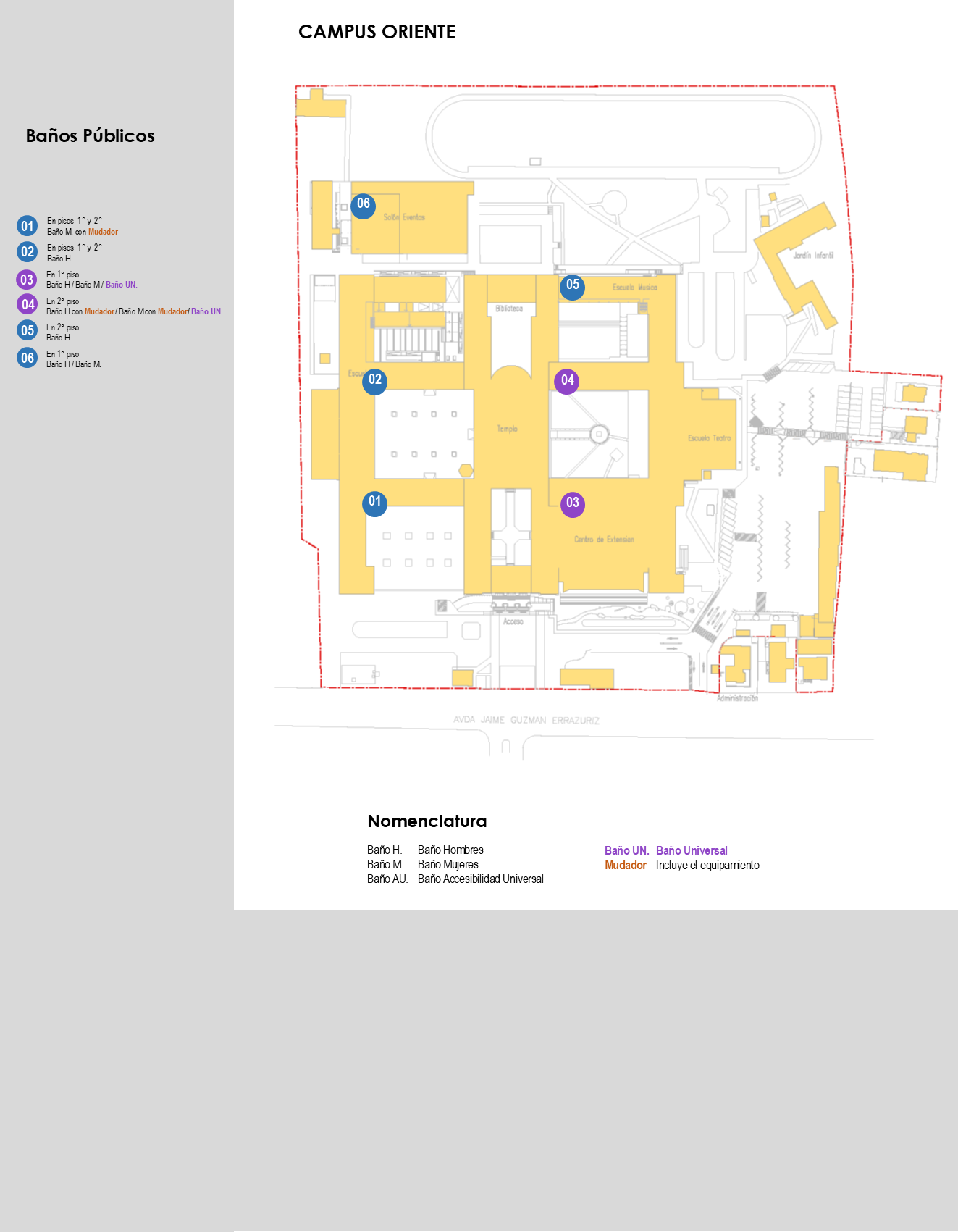Click the Jardín Infantil label

812,256
